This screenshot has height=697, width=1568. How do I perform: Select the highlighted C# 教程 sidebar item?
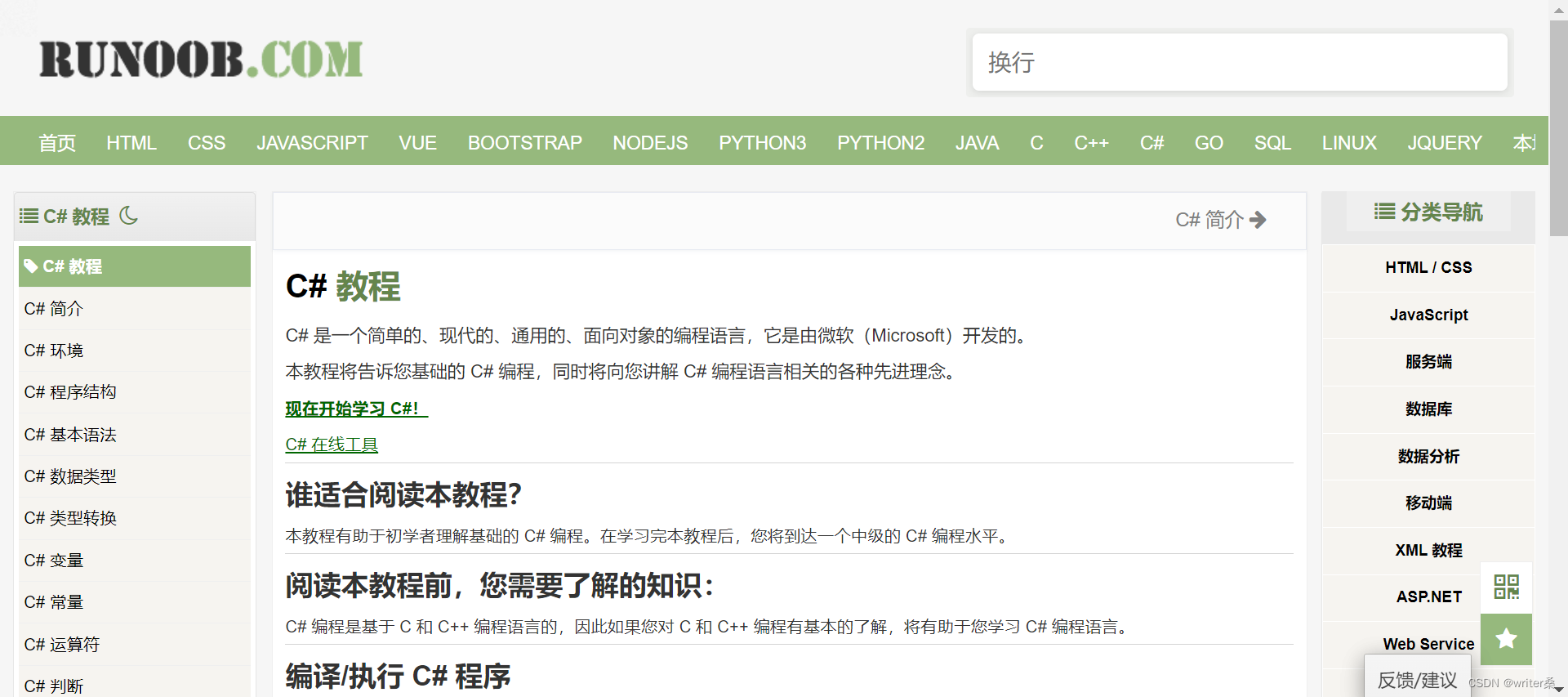pyautogui.click(x=135, y=266)
